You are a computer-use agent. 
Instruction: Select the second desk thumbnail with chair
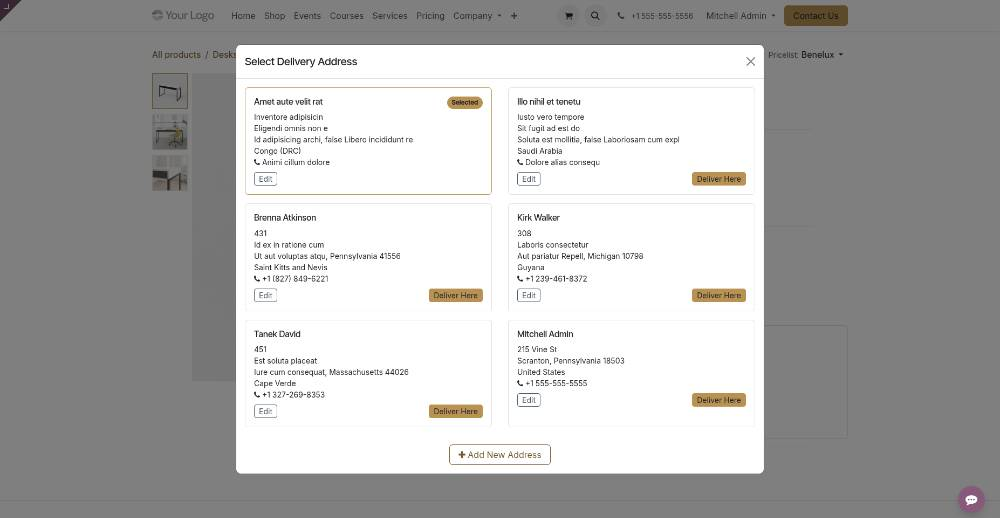coord(170,131)
